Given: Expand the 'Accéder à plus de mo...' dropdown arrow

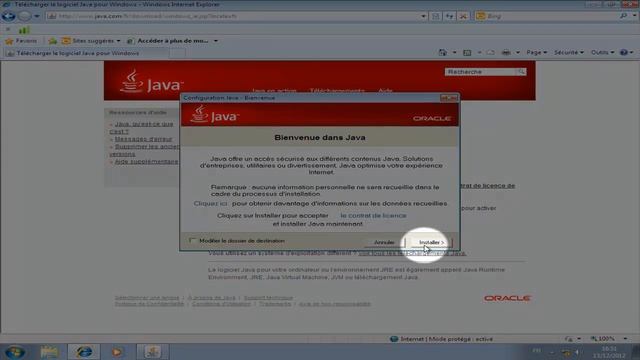Looking at the screenshot, I should [216, 41].
